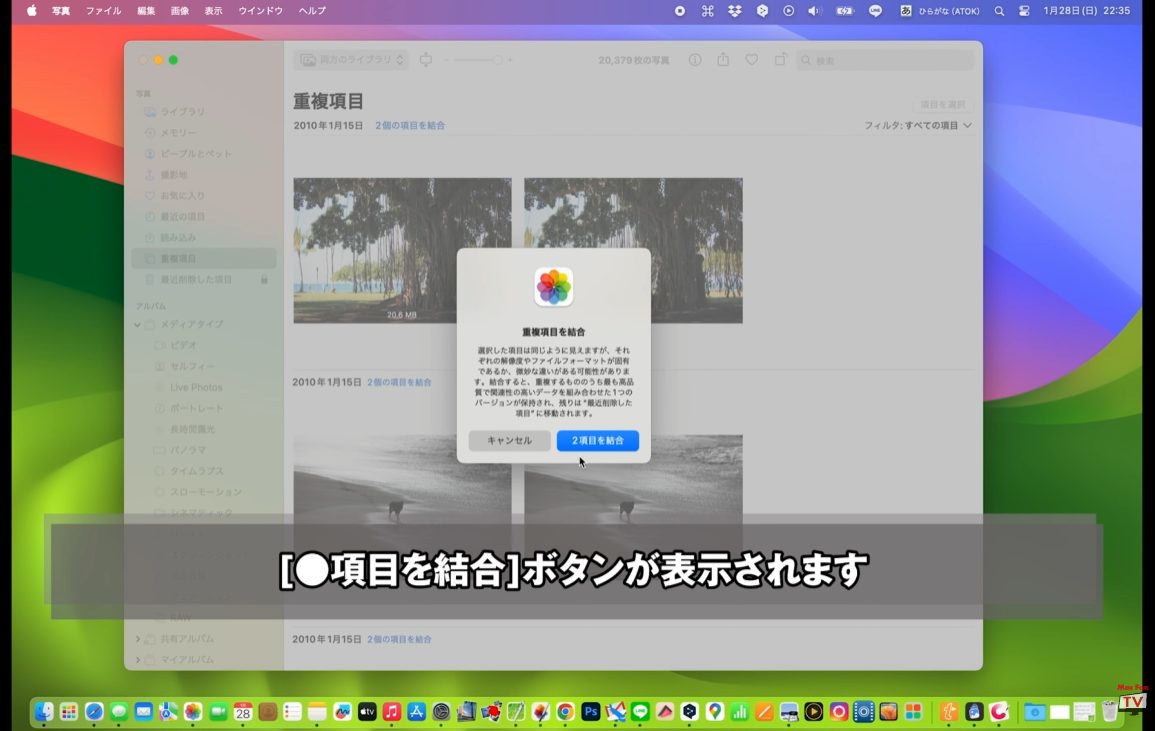Open the ウインドウ menu
Viewport: 1155px width, 731px height.
point(261,11)
